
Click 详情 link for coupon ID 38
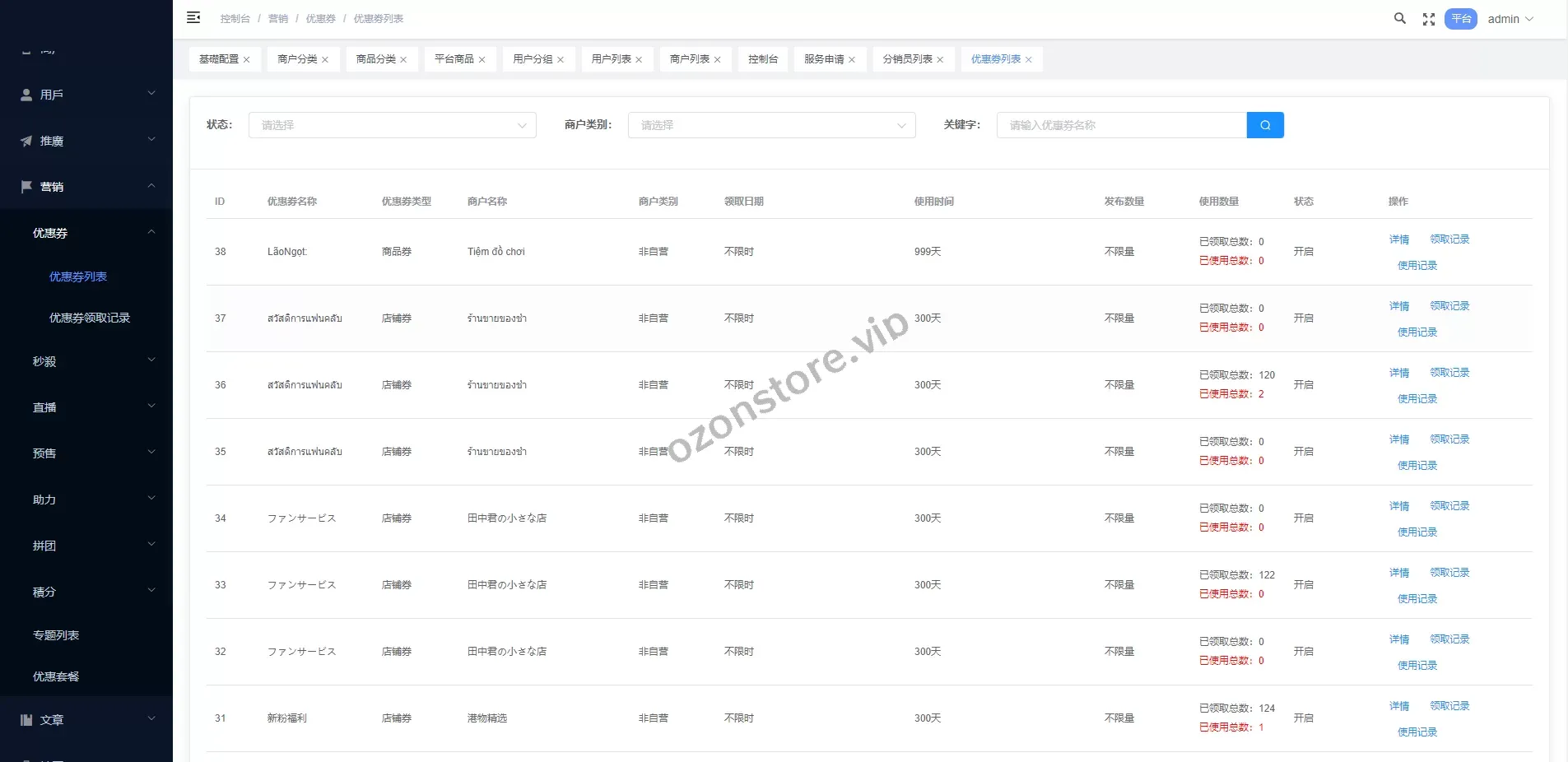click(1399, 239)
